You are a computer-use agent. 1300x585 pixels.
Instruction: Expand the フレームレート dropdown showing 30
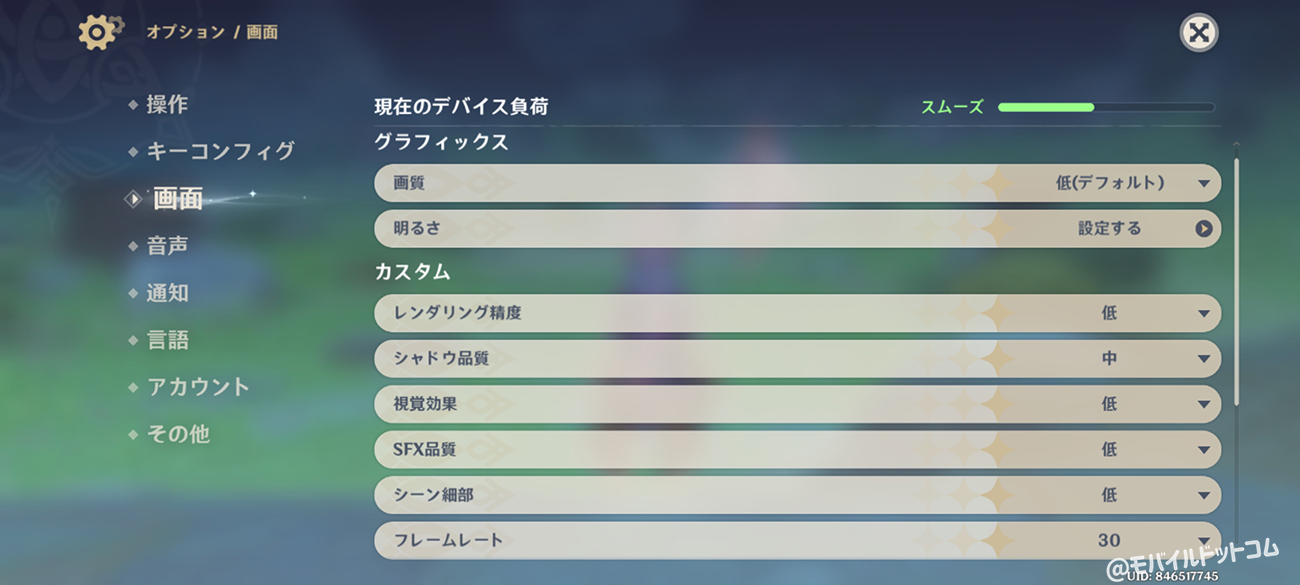[797, 540]
